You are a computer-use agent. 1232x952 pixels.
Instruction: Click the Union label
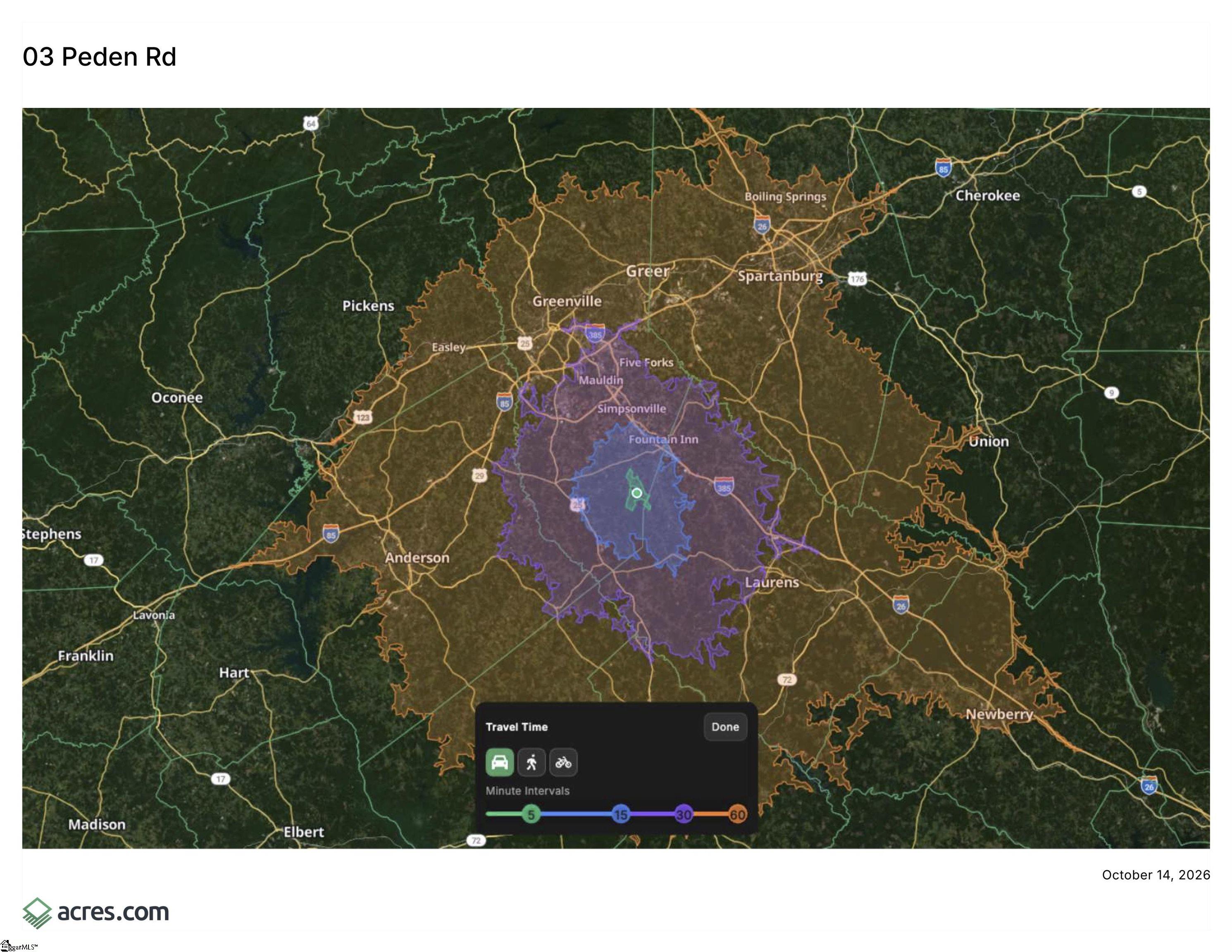[x=989, y=442]
